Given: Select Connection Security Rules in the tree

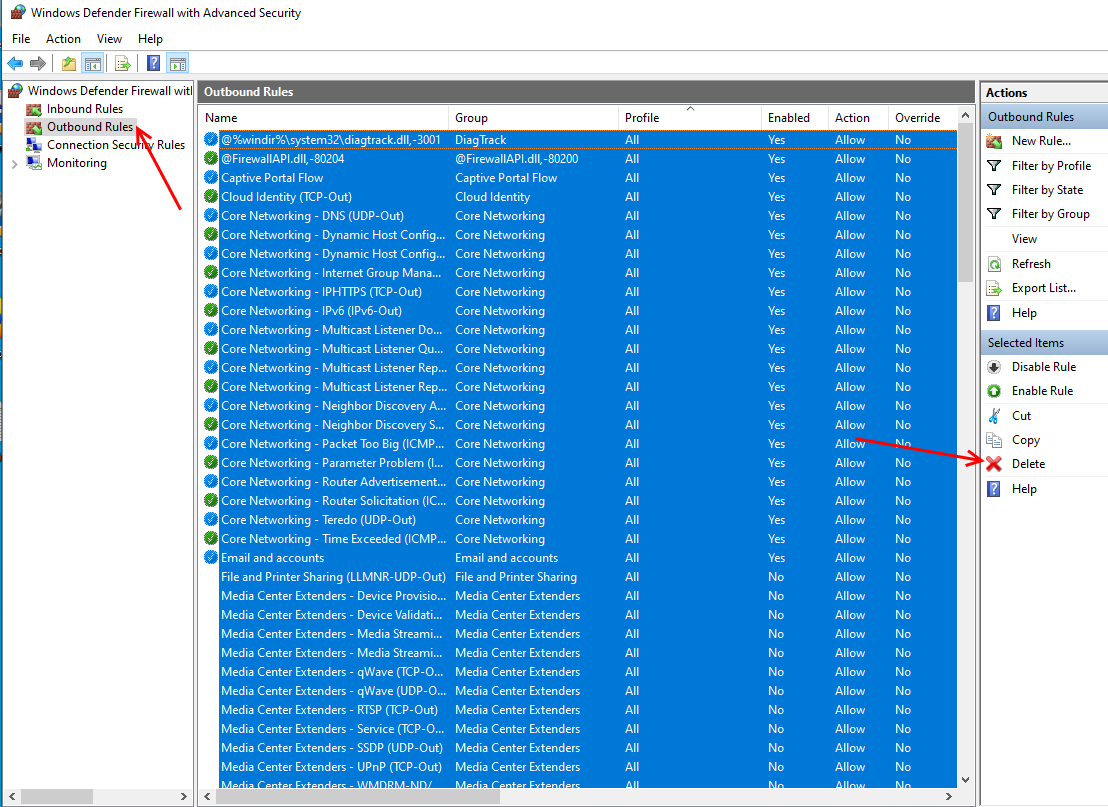Looking at the screenshot, I should pos(116,145).
